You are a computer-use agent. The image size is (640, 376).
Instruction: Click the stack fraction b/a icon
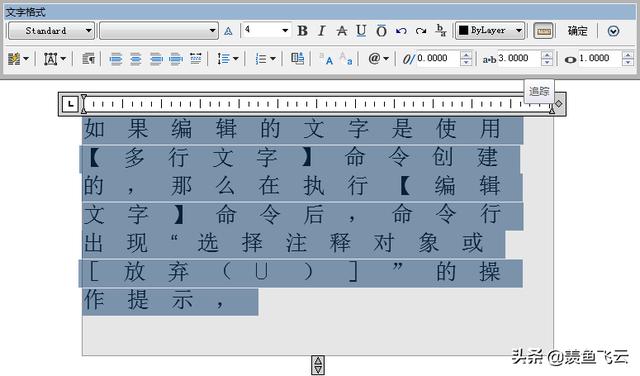pyautogui.click(x=441, y=31)
